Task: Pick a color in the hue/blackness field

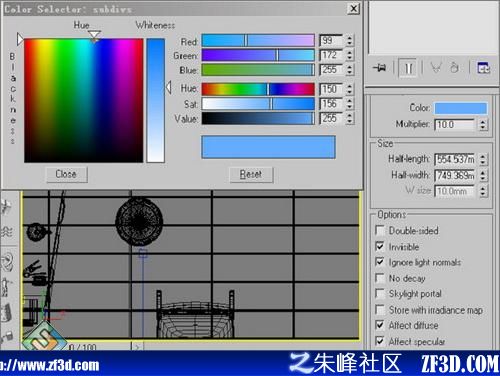Action: [84, 100]
